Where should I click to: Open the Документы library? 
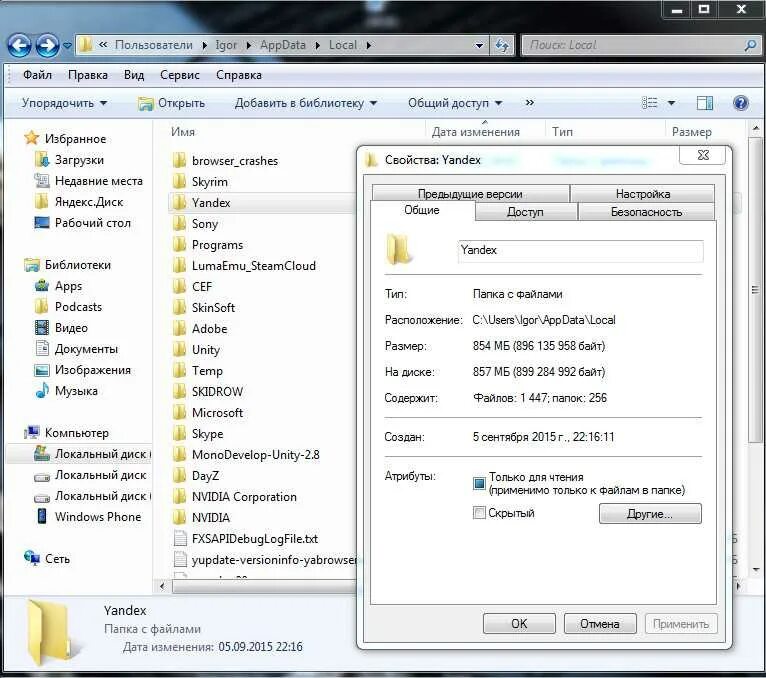click(86, 349)
